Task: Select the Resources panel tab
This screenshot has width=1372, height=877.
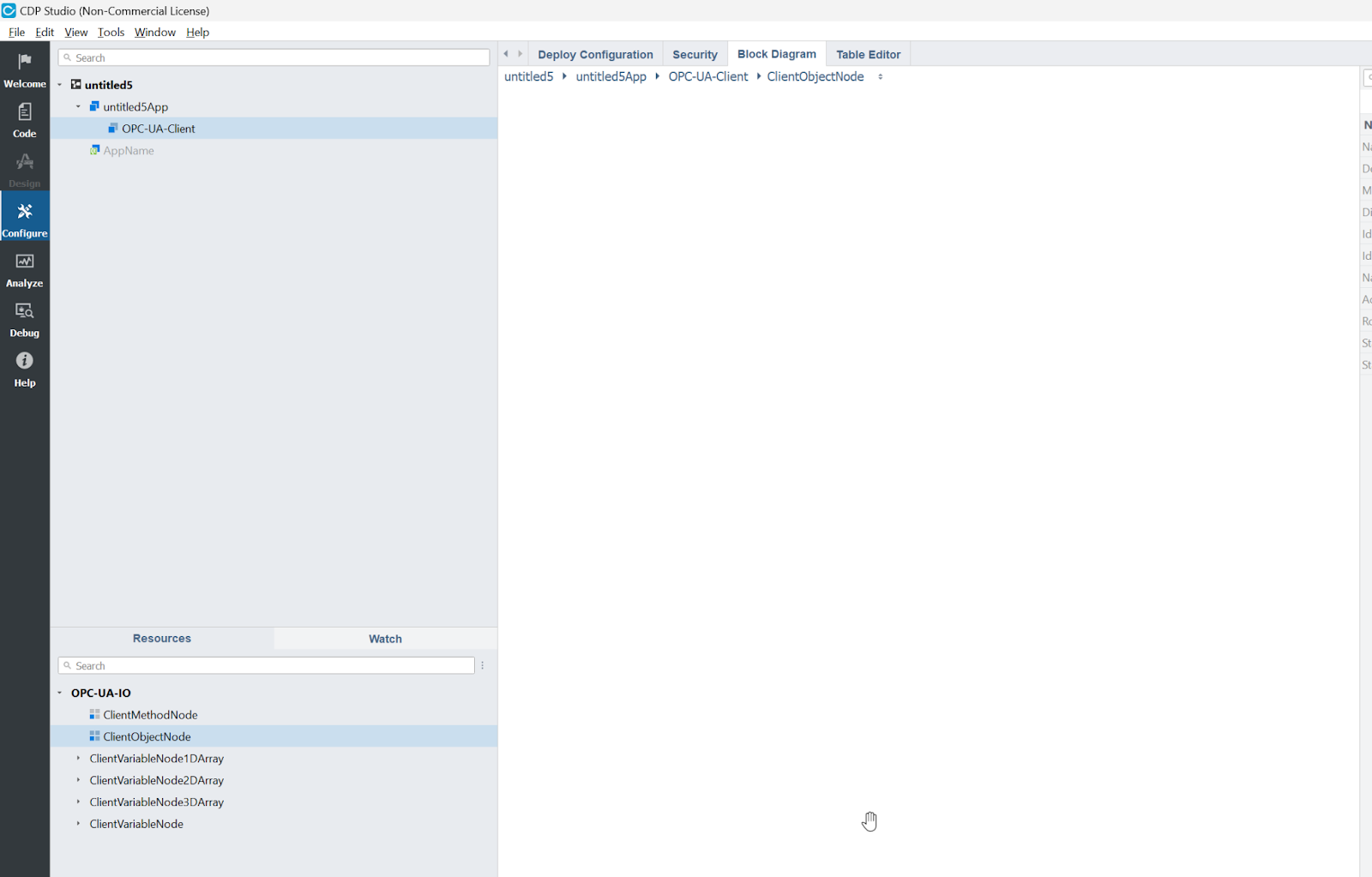Action: [162, 639]
